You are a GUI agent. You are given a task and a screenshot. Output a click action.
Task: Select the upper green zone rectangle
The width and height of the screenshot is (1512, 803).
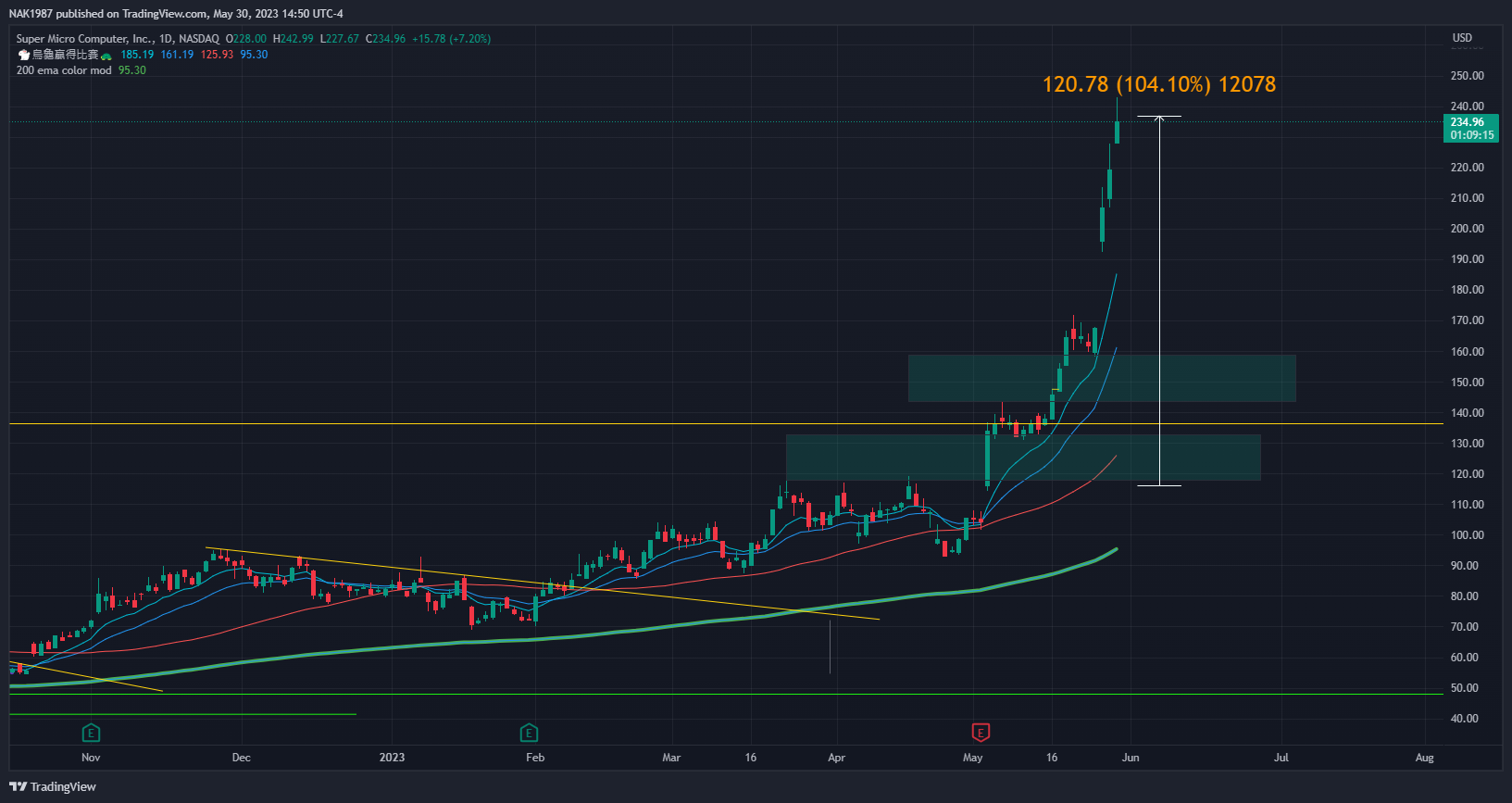[1102, 378]
